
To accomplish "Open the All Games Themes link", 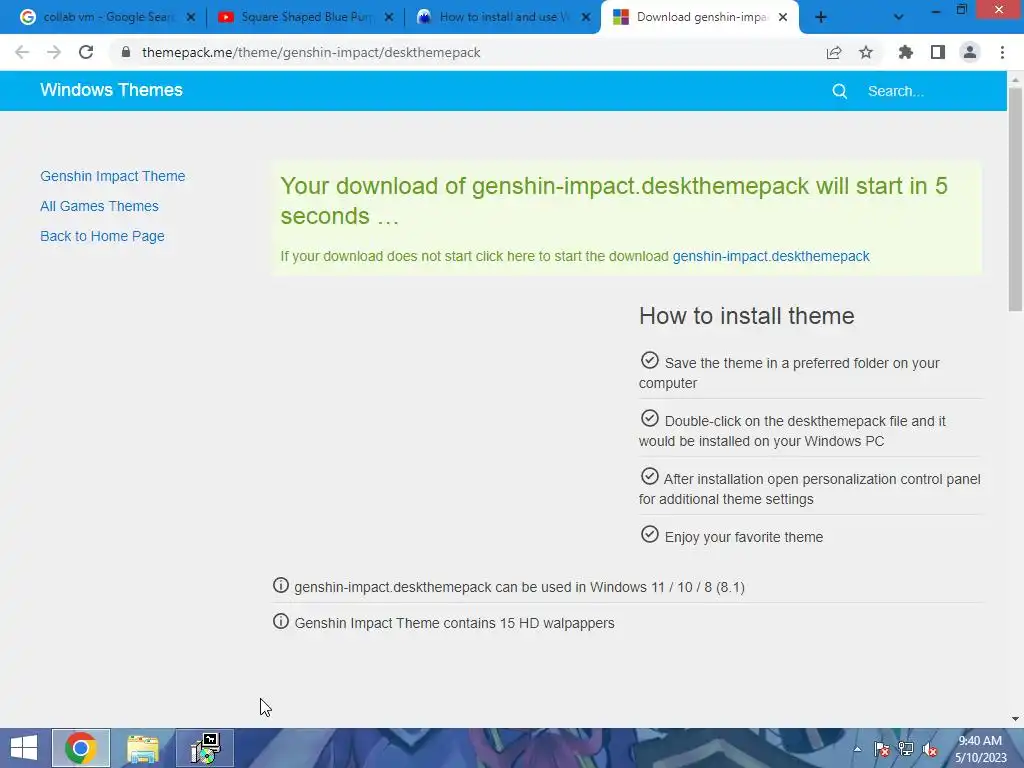I will point(99,206).
